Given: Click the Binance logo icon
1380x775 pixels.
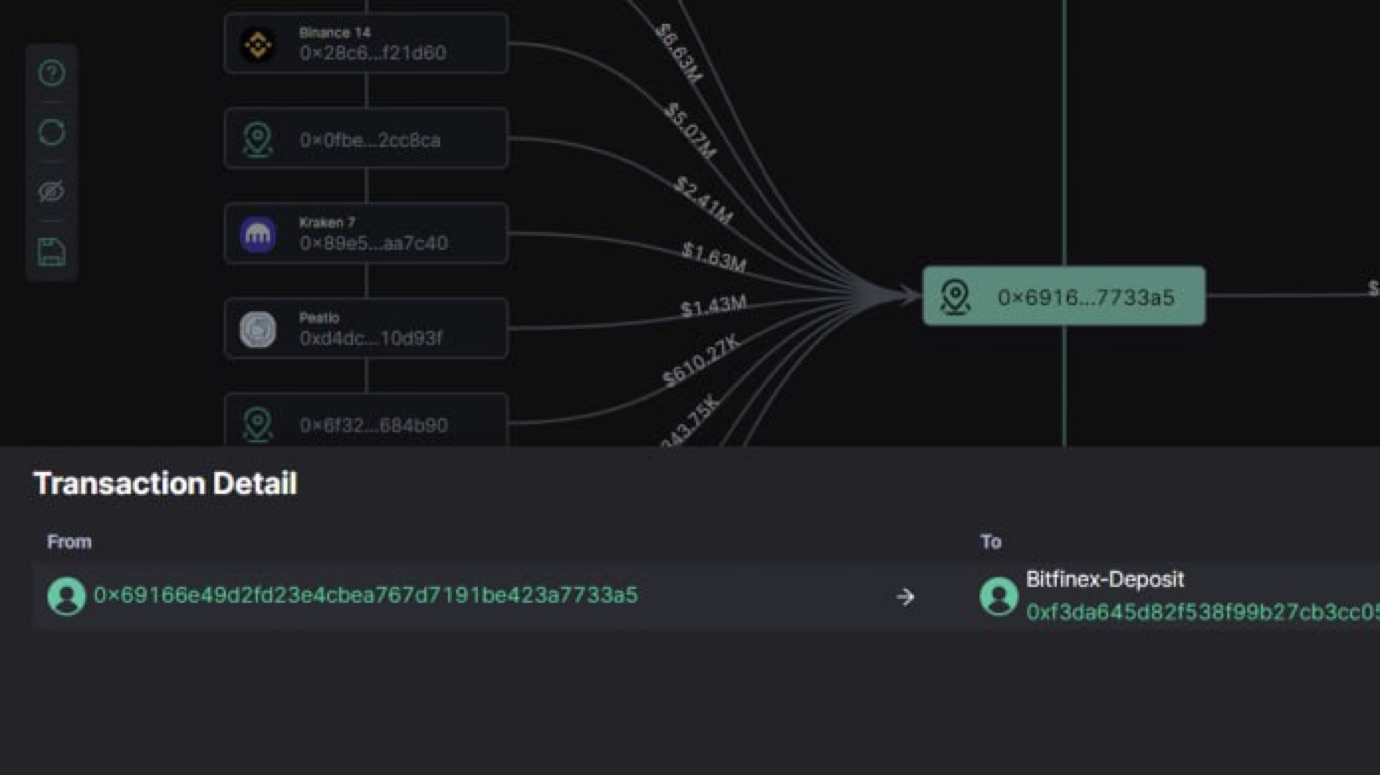Looking at the screenshot, I should click(258, 44).
